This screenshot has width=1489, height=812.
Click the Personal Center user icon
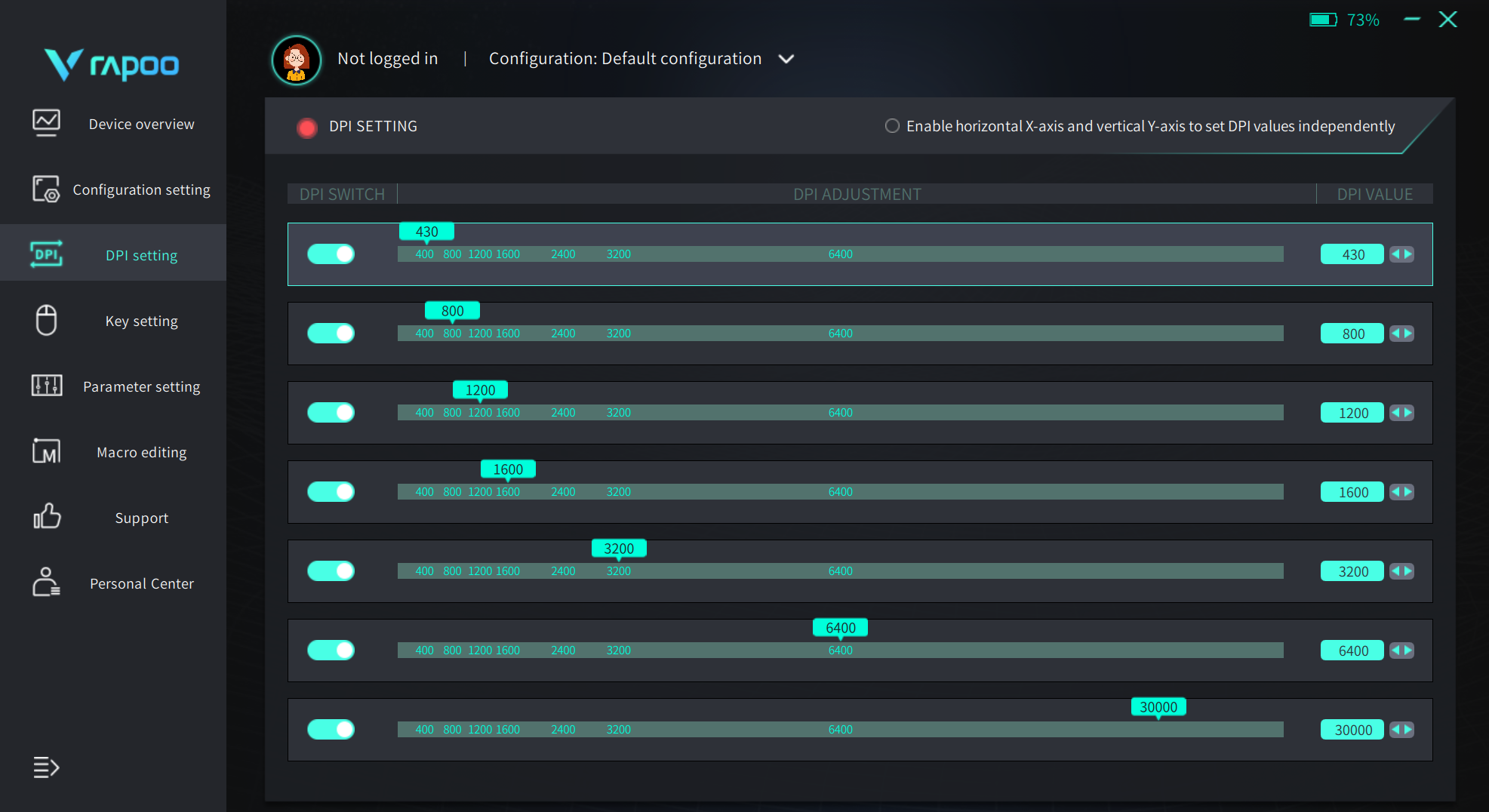pyautogui.click(x=46, y=583)
